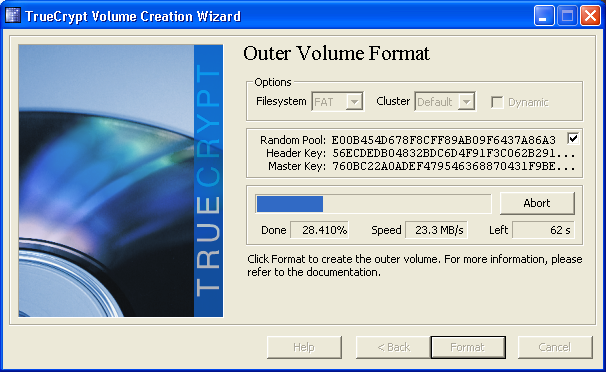This screenshot has width=606, height=372.
Task: Abort the outer volume formatting
Action: (x=537, y=203)
